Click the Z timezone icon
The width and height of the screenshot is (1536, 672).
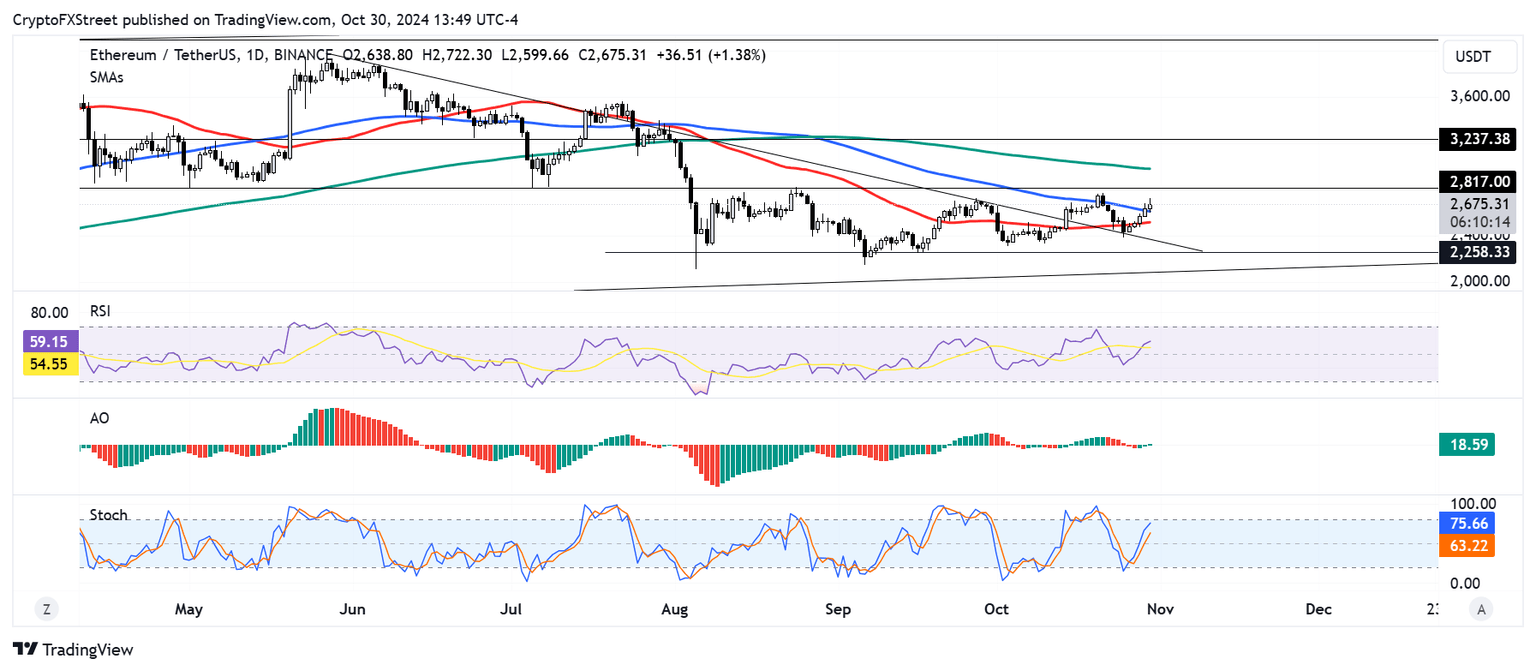pyautogui.click(x=45, y=609)
